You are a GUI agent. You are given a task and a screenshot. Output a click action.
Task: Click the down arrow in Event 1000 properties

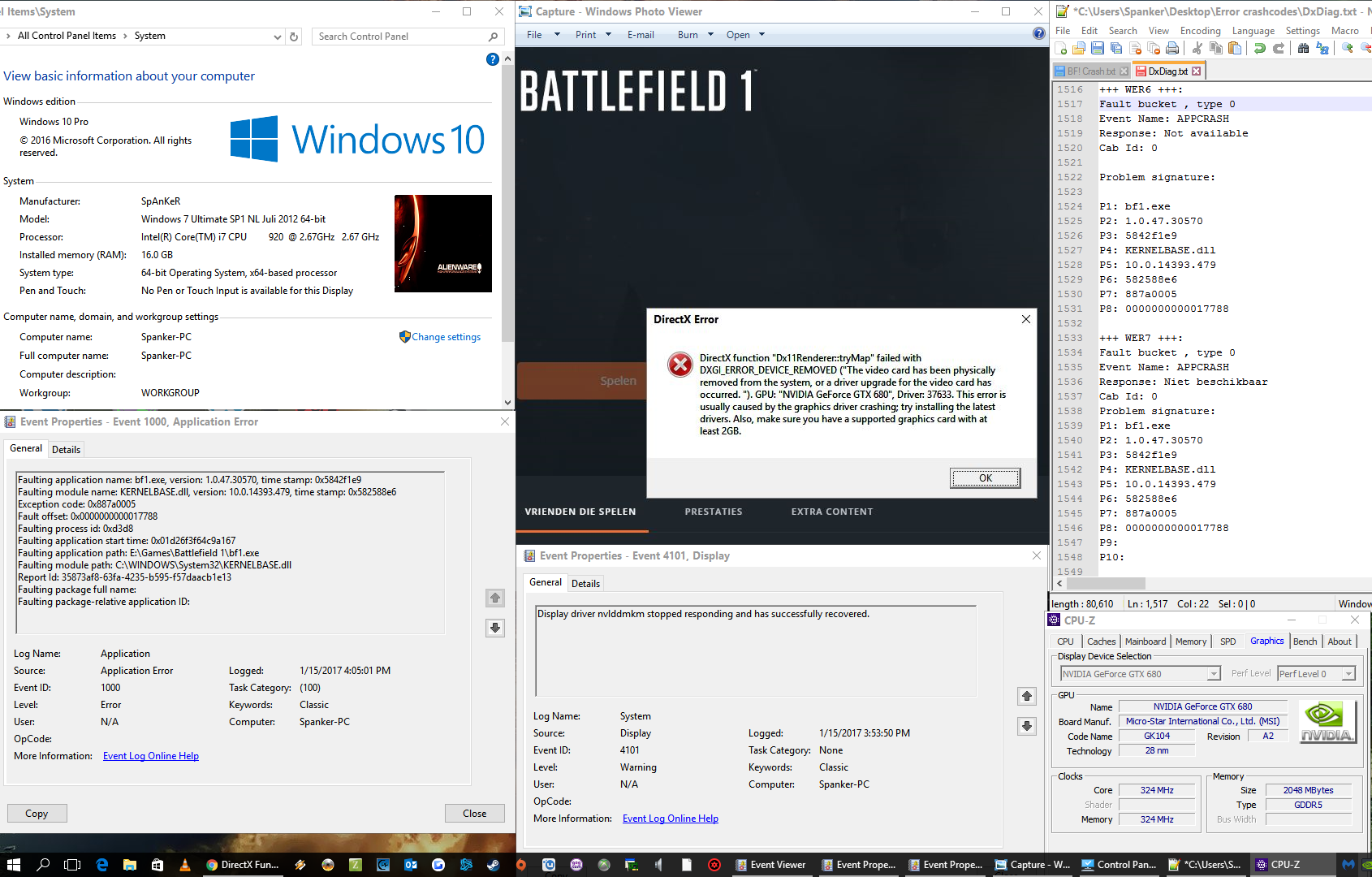(x=495, y=628)
